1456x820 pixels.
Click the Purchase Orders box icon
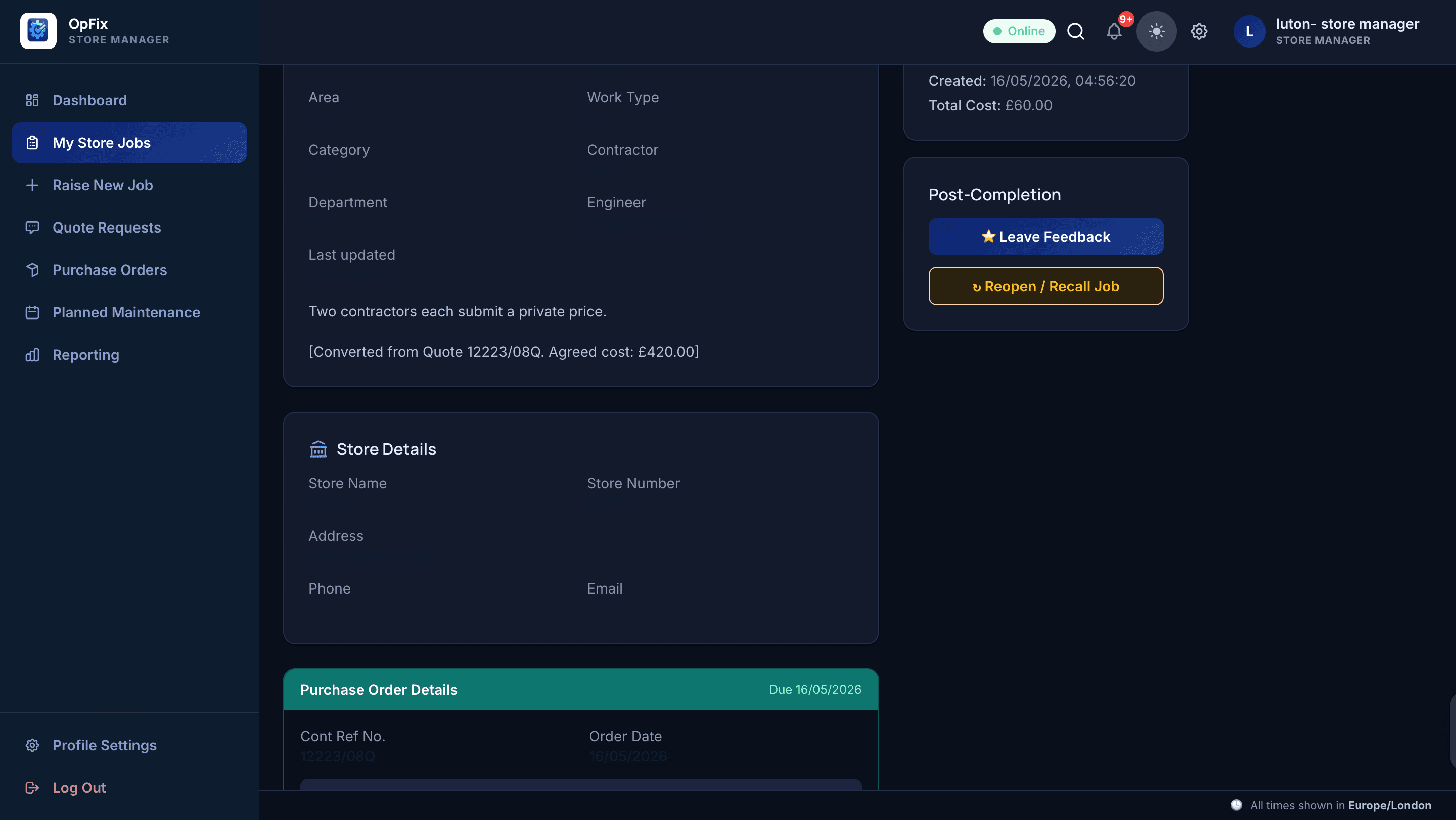click(x=32, y=269)
